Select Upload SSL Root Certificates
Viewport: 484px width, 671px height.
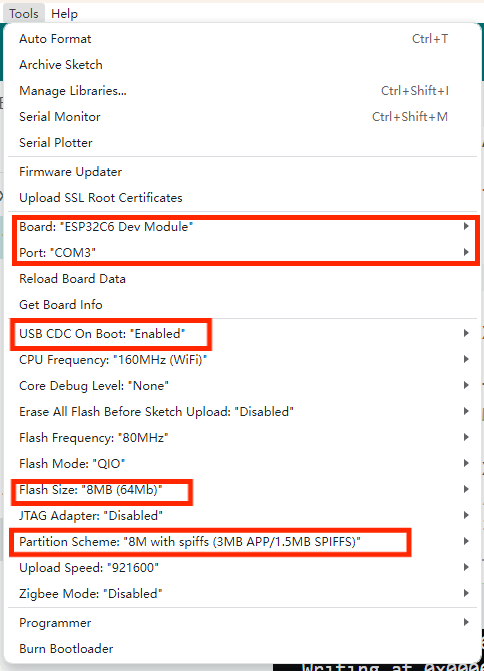click(242, 198)
